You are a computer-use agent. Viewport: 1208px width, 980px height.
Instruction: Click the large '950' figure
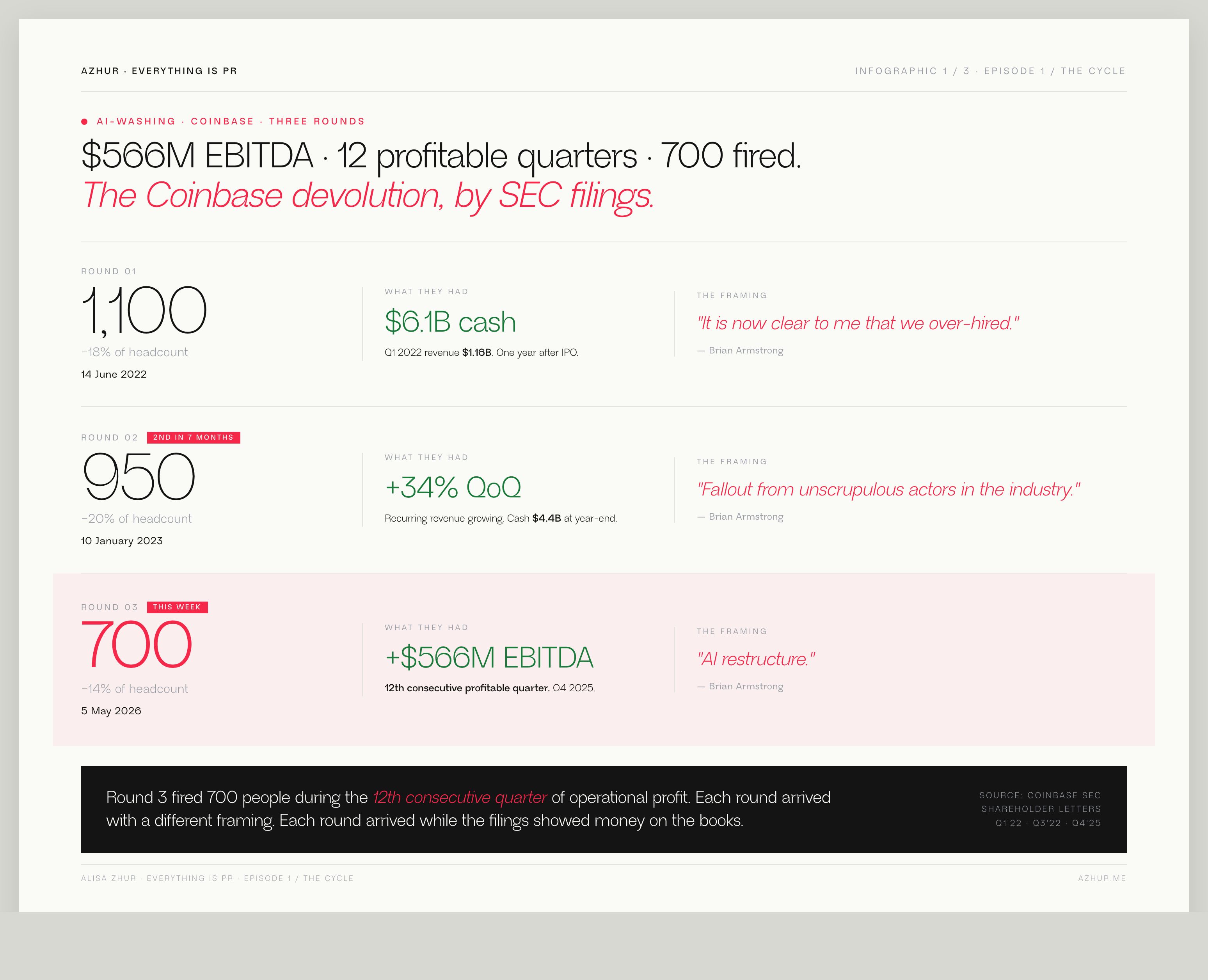[x=139, y=477]
